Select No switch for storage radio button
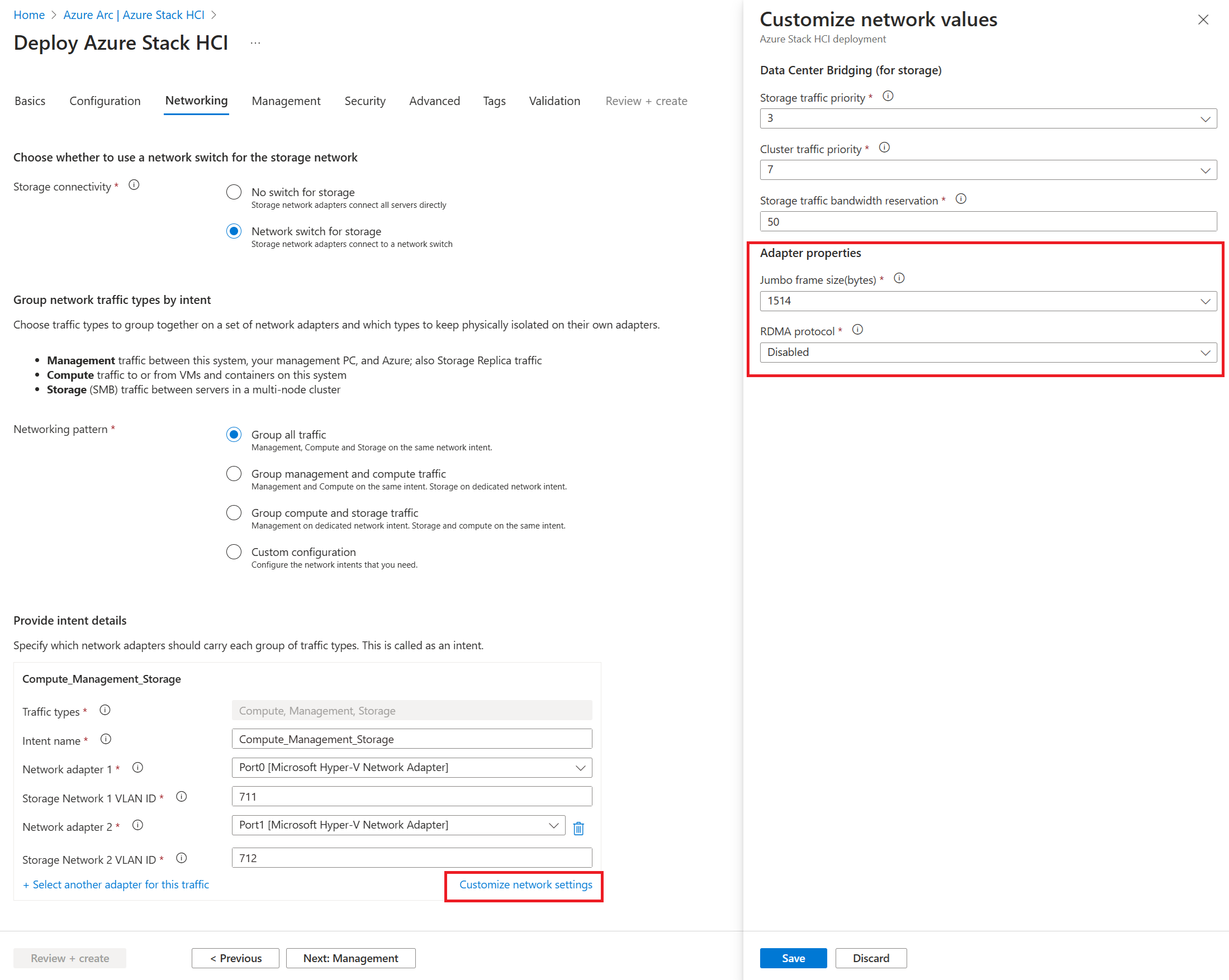Viewport: 1229px width, 980px height. [x=233, y=193]
